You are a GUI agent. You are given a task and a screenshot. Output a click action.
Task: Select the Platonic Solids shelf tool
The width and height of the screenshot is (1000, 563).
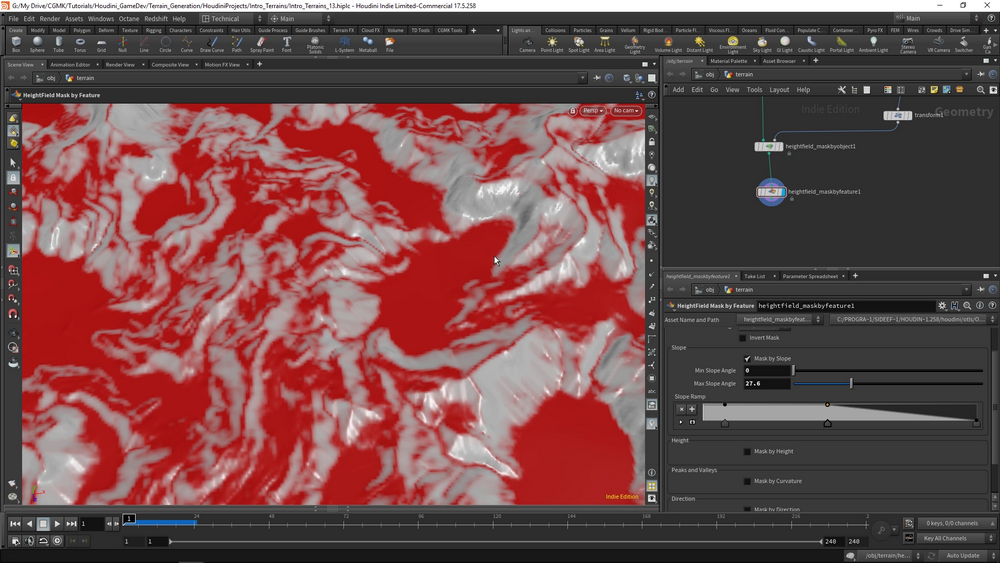[315, 45]
